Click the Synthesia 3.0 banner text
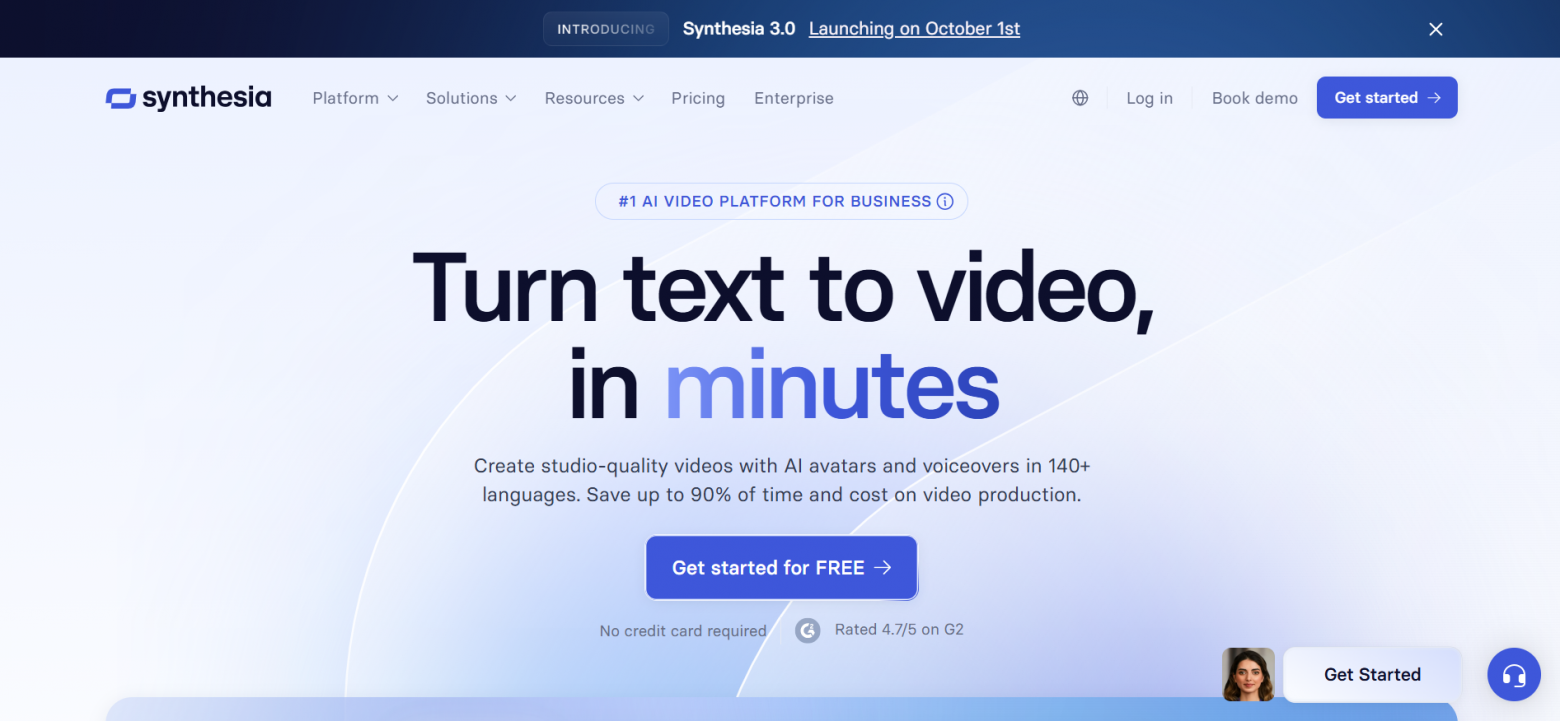This screenshot has height=721, width=1560. coord(739,29)
